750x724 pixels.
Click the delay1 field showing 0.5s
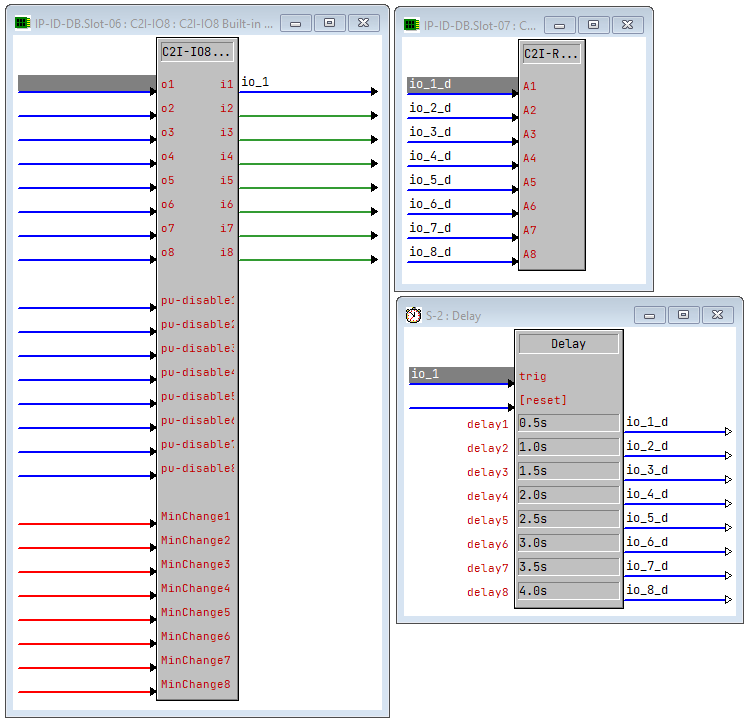[x=568, y=424]
